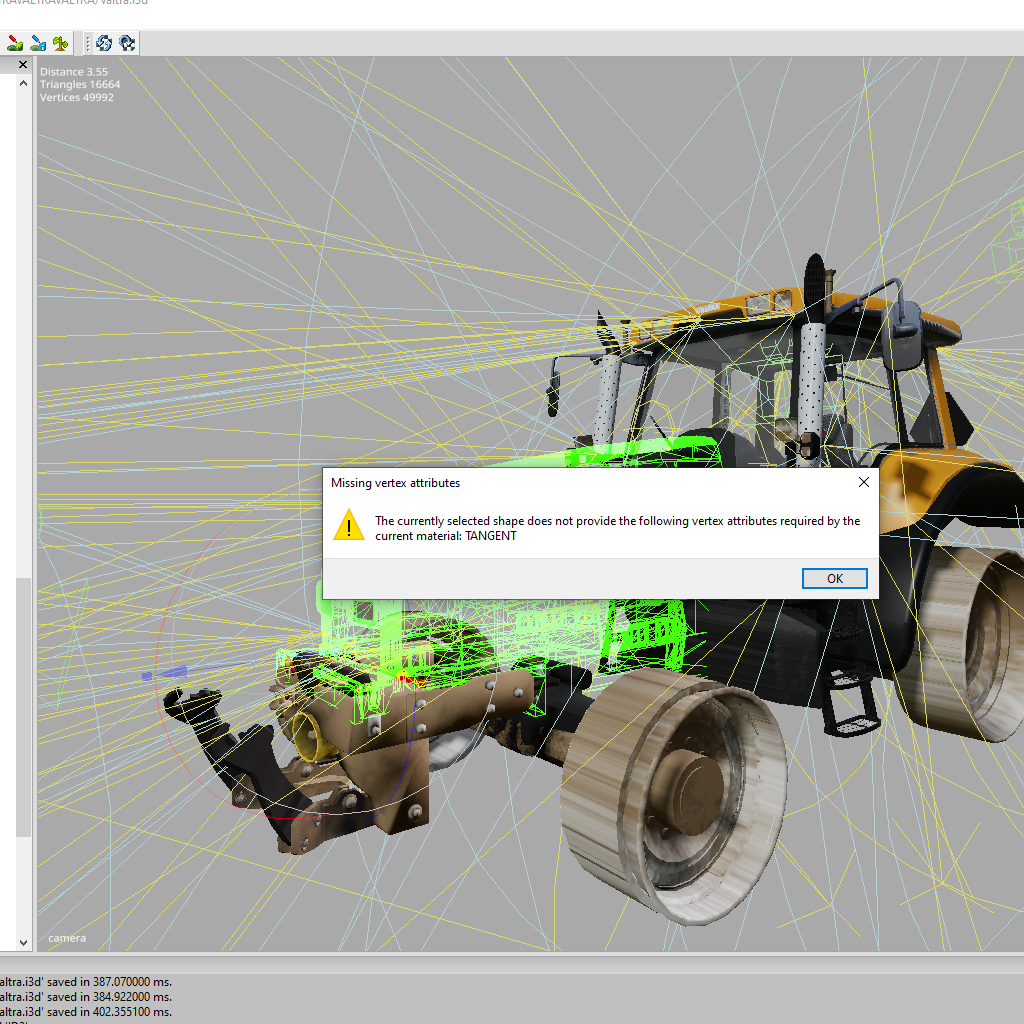Viewport: 1024px width, 1024px height.
Task: Click the 'Vertices 49992' viewport readout
Action: (76, 97)
